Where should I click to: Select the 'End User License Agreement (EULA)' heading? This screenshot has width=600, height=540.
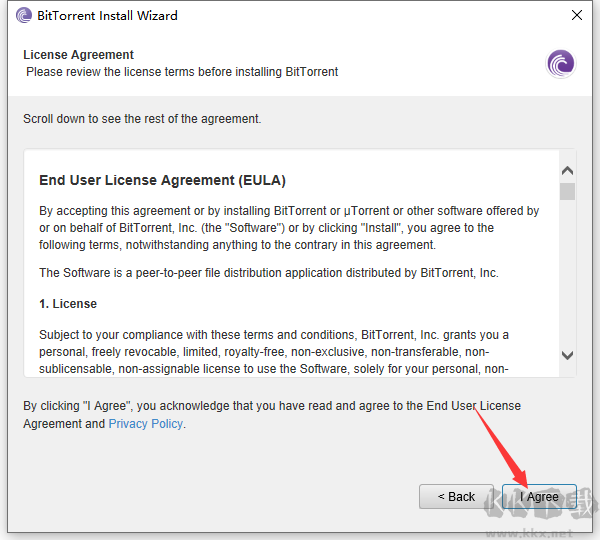tap(162, 180)
